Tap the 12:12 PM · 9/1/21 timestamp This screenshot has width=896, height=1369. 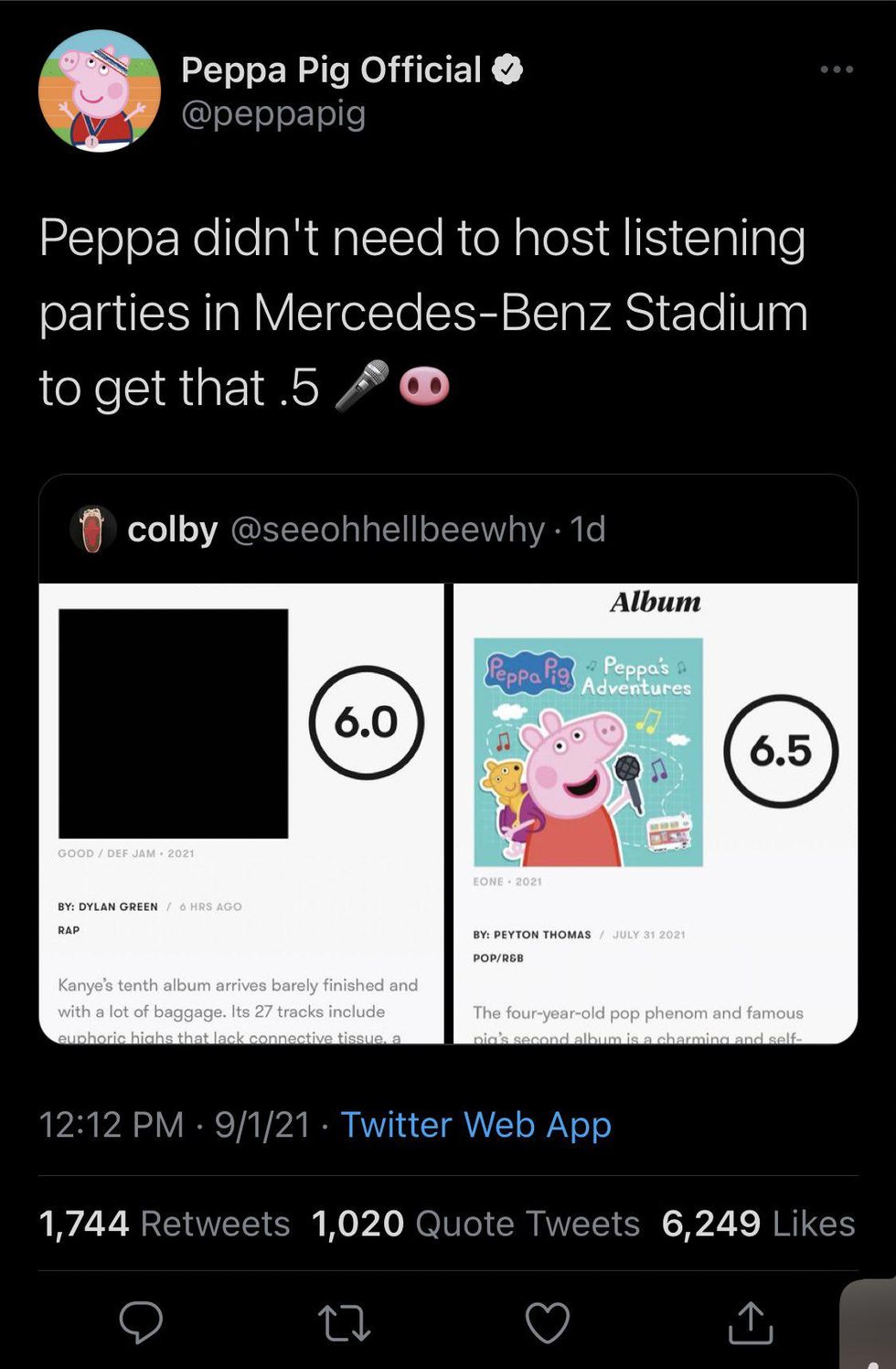point(174,1124)
